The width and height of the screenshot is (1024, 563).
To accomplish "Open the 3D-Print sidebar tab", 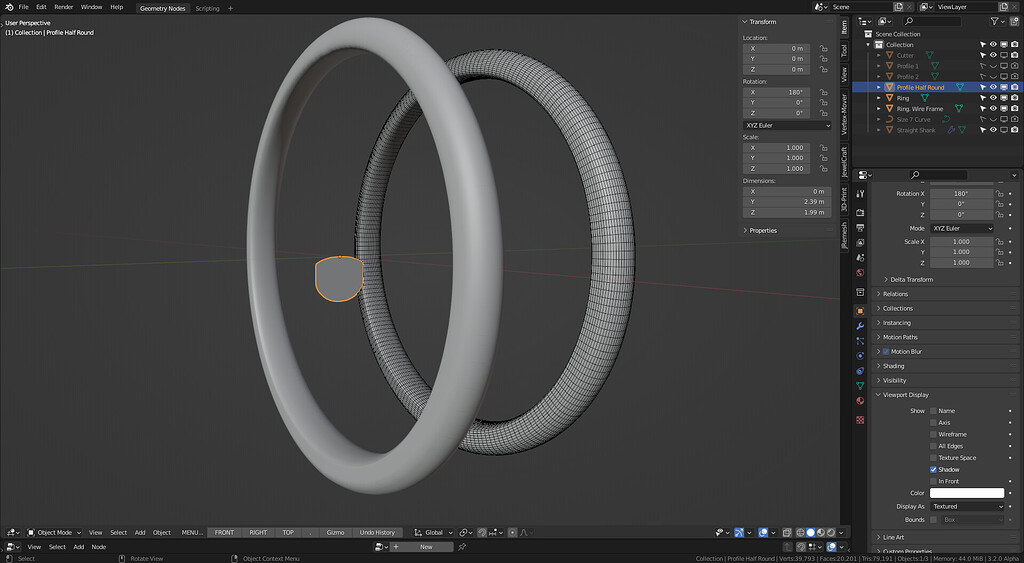I will coord(844,199).
